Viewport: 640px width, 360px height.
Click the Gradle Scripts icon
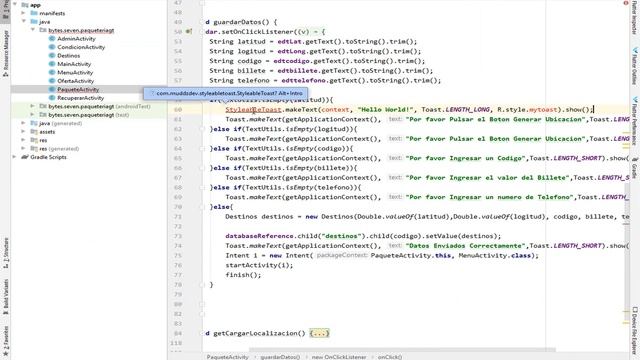pyautogui.click(x=25, y=157)
